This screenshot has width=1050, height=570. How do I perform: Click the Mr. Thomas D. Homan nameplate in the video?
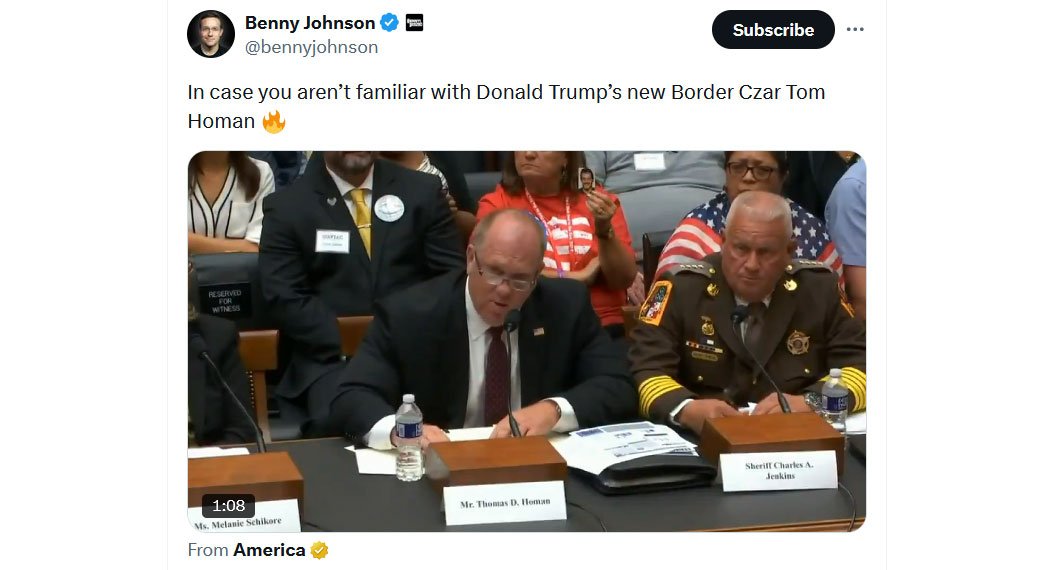pos(506,503)
